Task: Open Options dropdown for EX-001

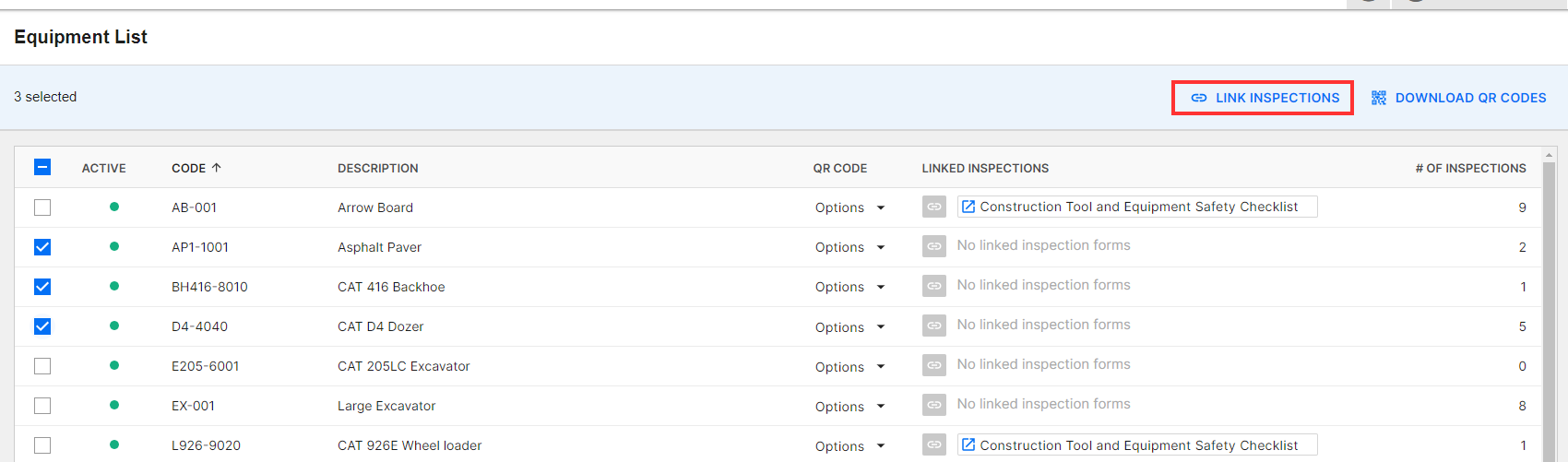Action: click(x=849, y=407)
